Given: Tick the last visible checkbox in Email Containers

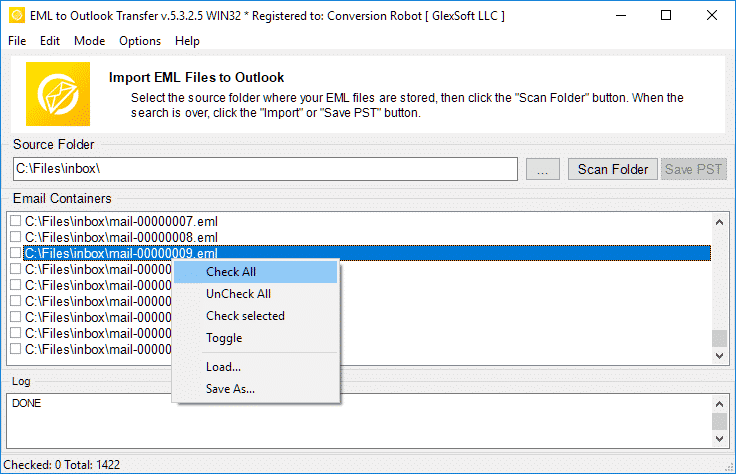Looking at the screenshot, I should 15,349.
